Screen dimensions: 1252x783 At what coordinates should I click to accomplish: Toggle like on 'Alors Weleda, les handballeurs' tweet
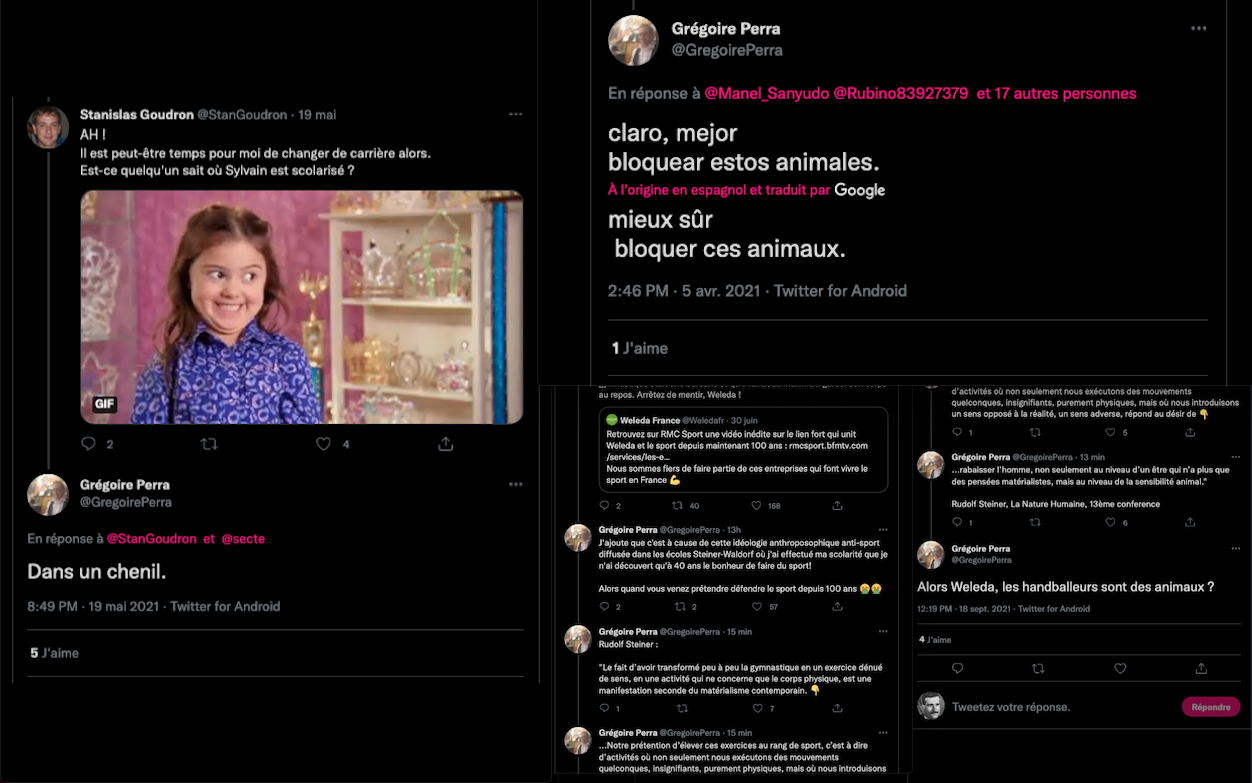point(1120,668)
